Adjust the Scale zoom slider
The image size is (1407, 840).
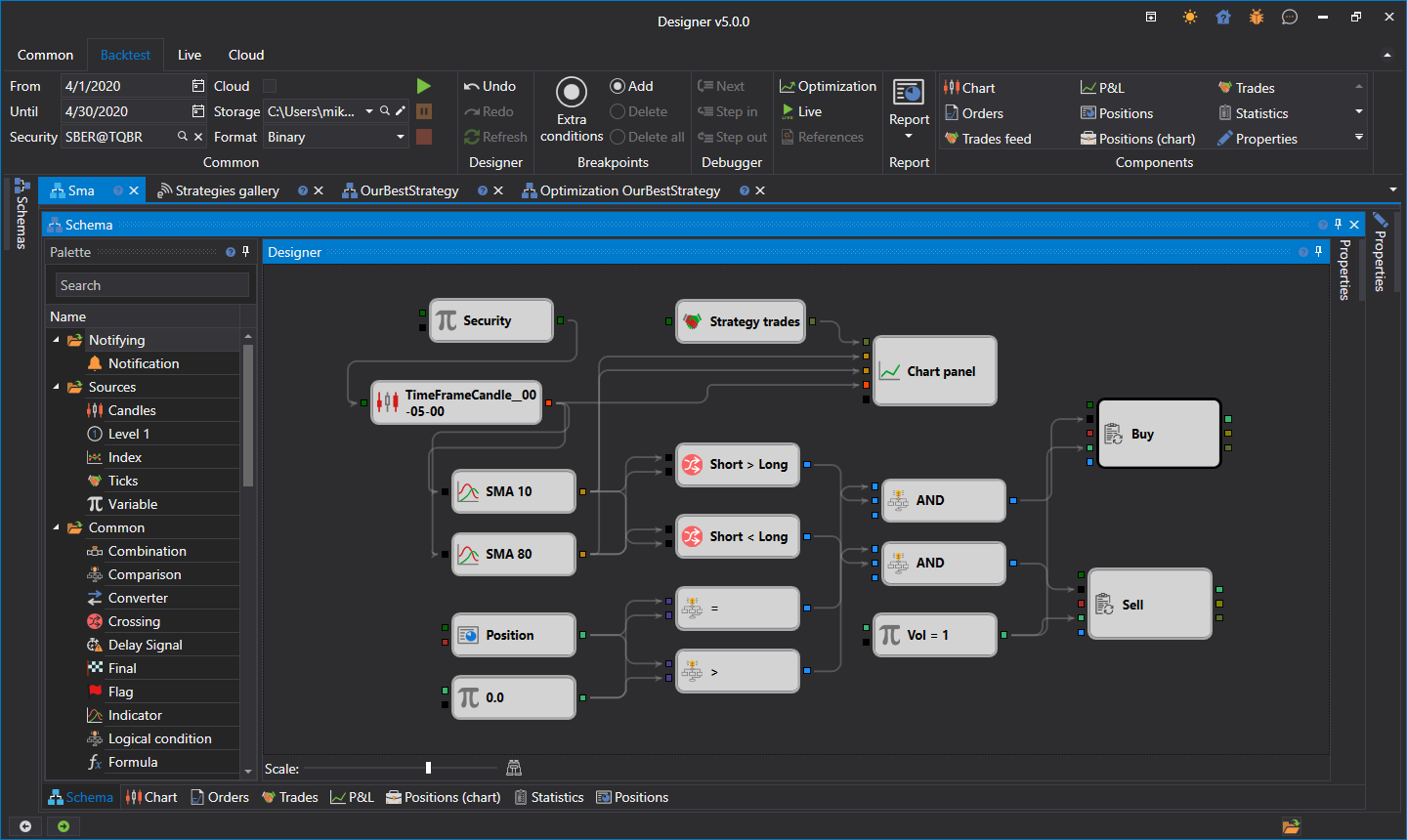coord(428,768)
